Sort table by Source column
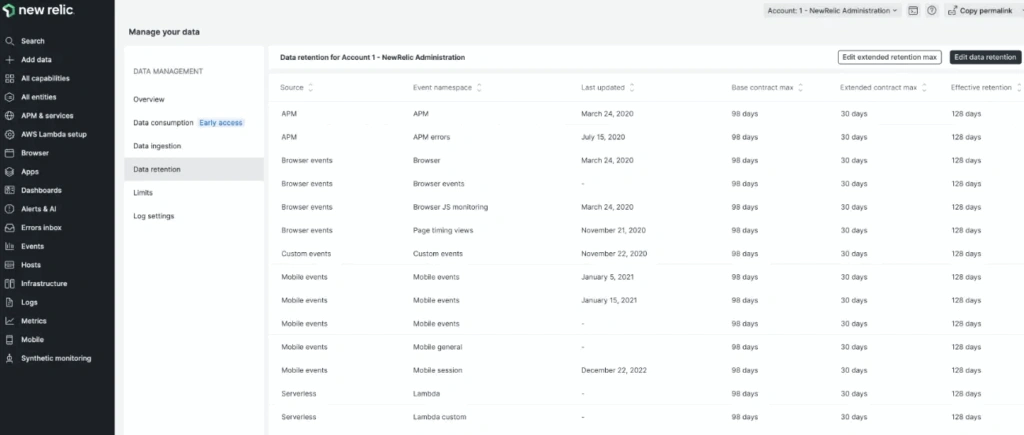1024x435 pixels. pyautogui.click(x=310, y=88)
